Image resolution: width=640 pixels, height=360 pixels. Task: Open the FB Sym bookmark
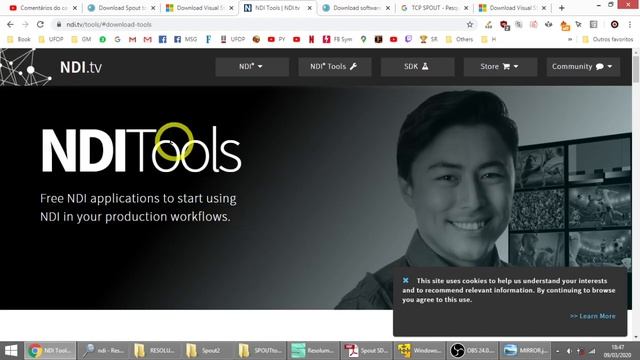337,39
